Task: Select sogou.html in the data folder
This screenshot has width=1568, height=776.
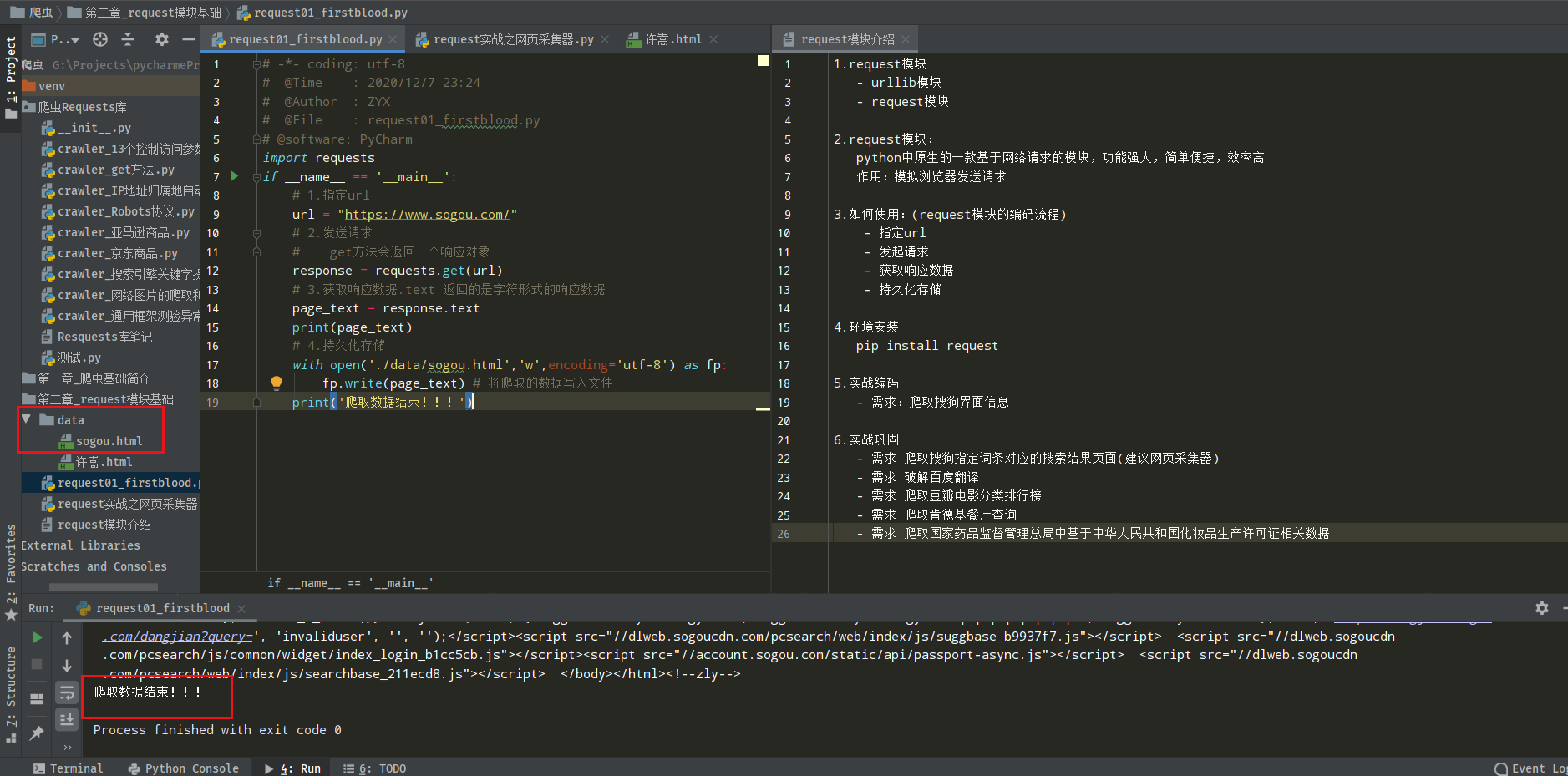Action: tap(100, 441)
